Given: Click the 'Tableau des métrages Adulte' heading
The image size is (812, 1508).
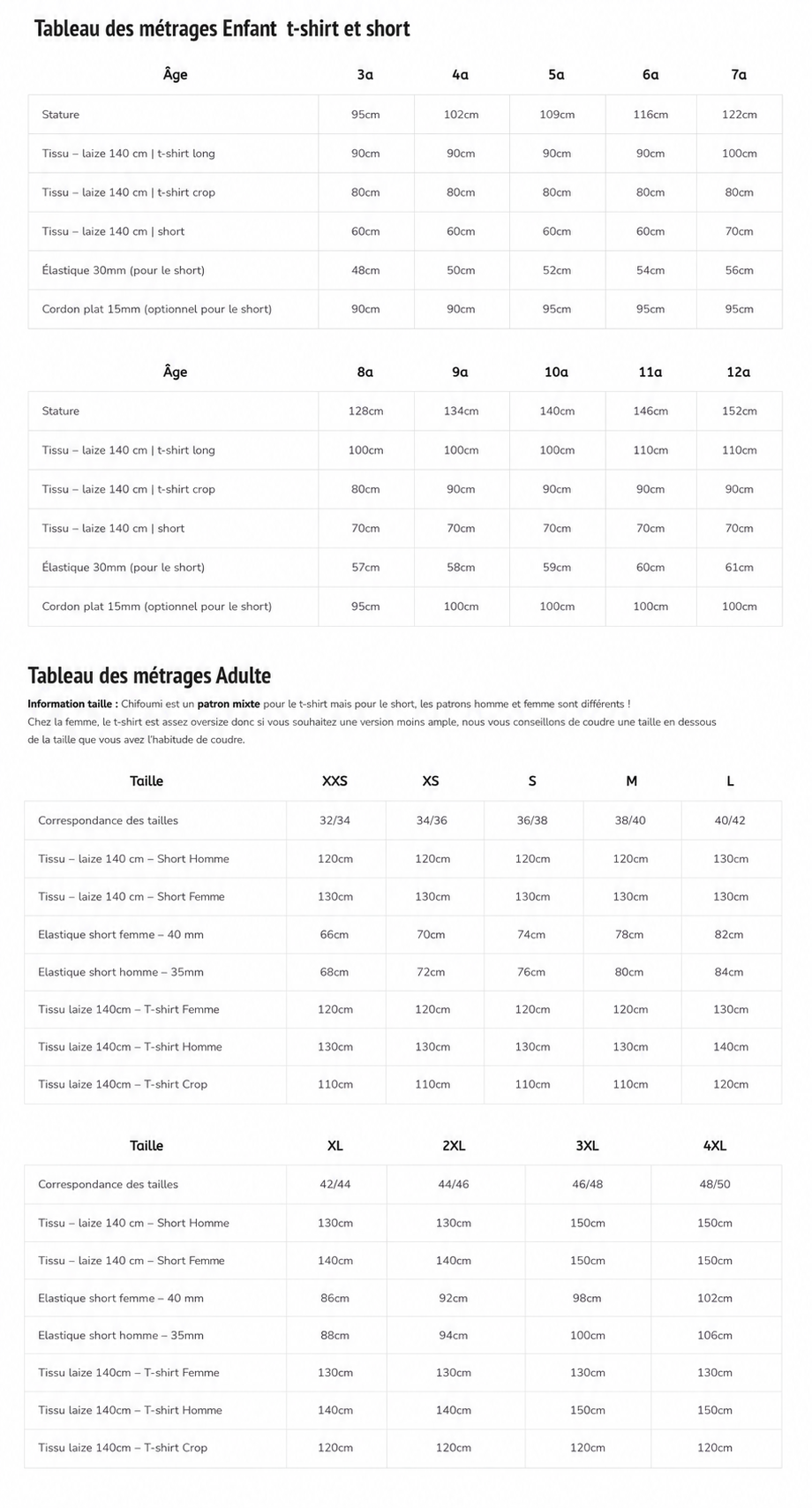Looking at the screenshot, I should 149,675.
